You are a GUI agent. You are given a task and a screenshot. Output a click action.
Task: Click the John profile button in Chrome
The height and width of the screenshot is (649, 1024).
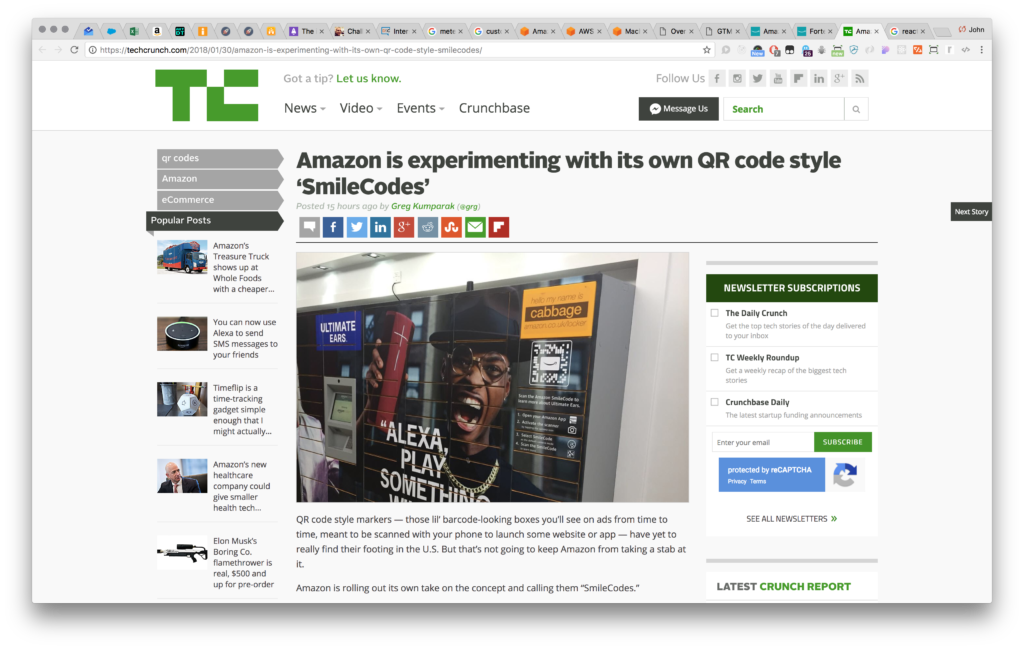tap(971, 29)
